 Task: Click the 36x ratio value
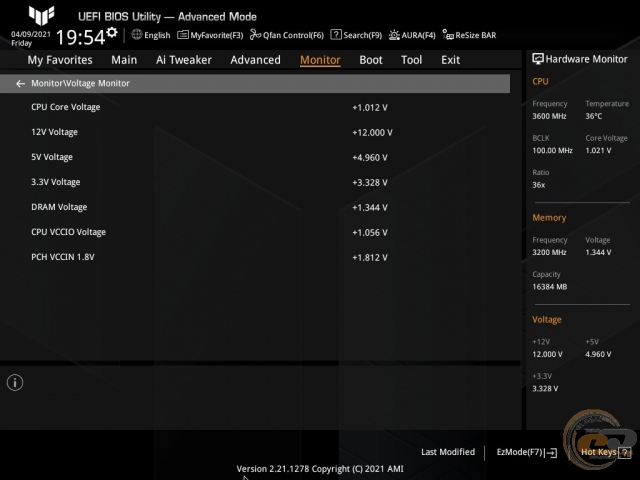(x=538, y=185)
